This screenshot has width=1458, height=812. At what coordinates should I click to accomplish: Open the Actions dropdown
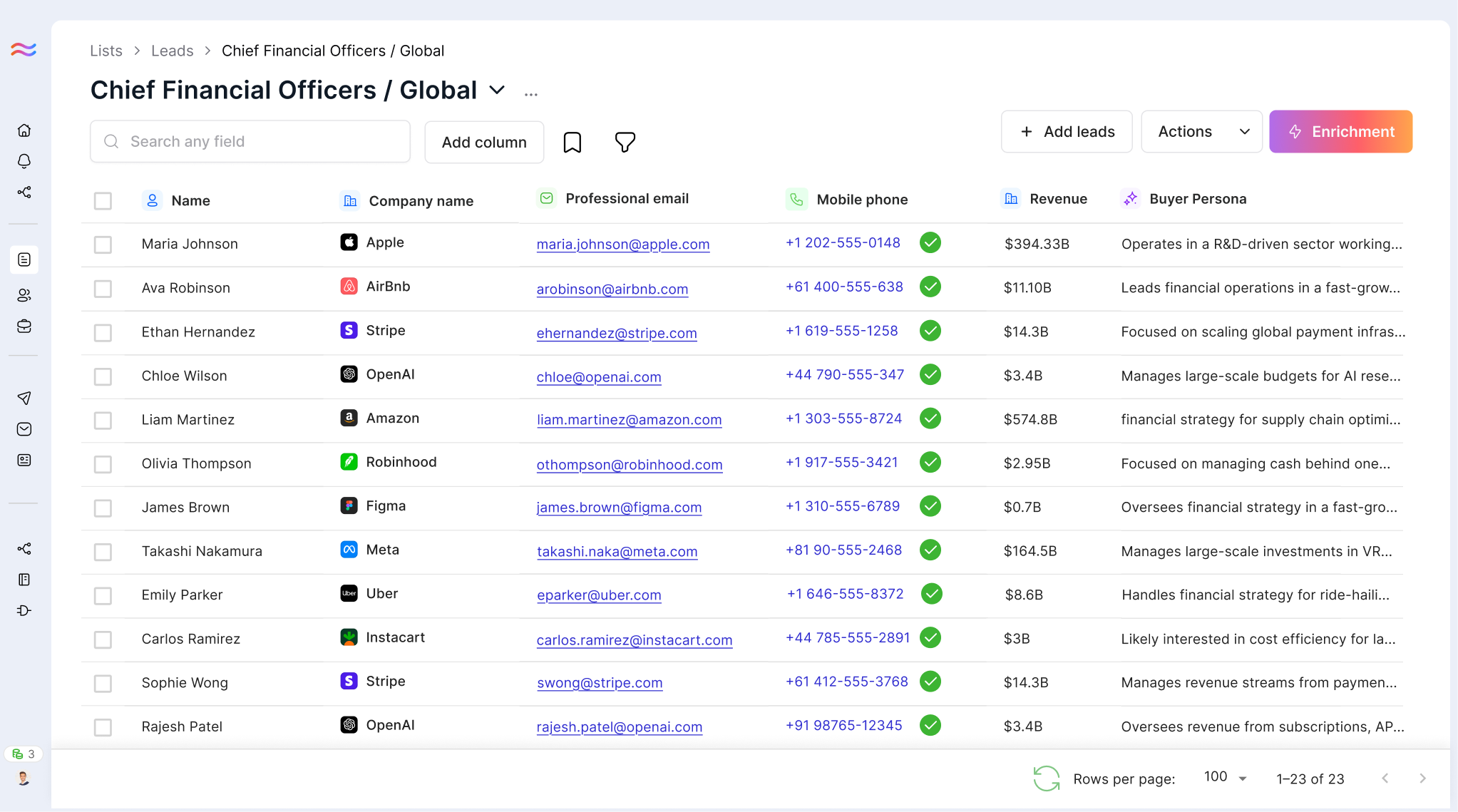coord(1202,132)
